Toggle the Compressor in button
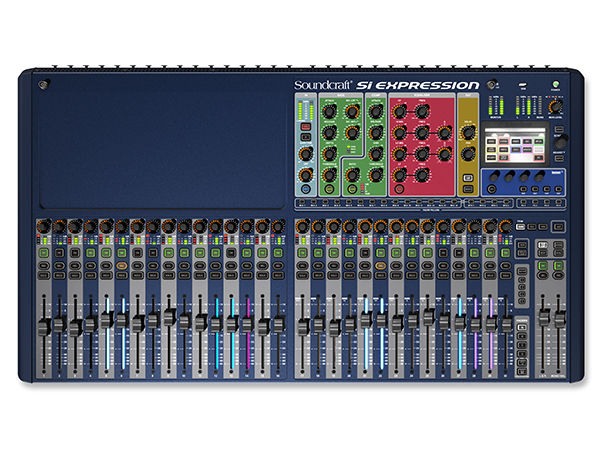 [x=352, y=189]
